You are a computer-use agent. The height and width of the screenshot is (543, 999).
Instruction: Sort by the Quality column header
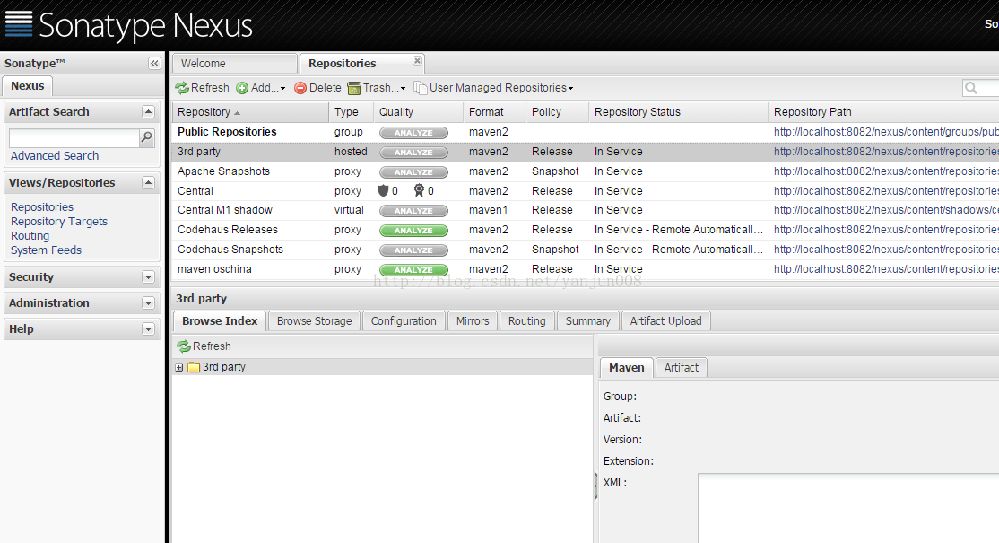[x=418, y=112]
